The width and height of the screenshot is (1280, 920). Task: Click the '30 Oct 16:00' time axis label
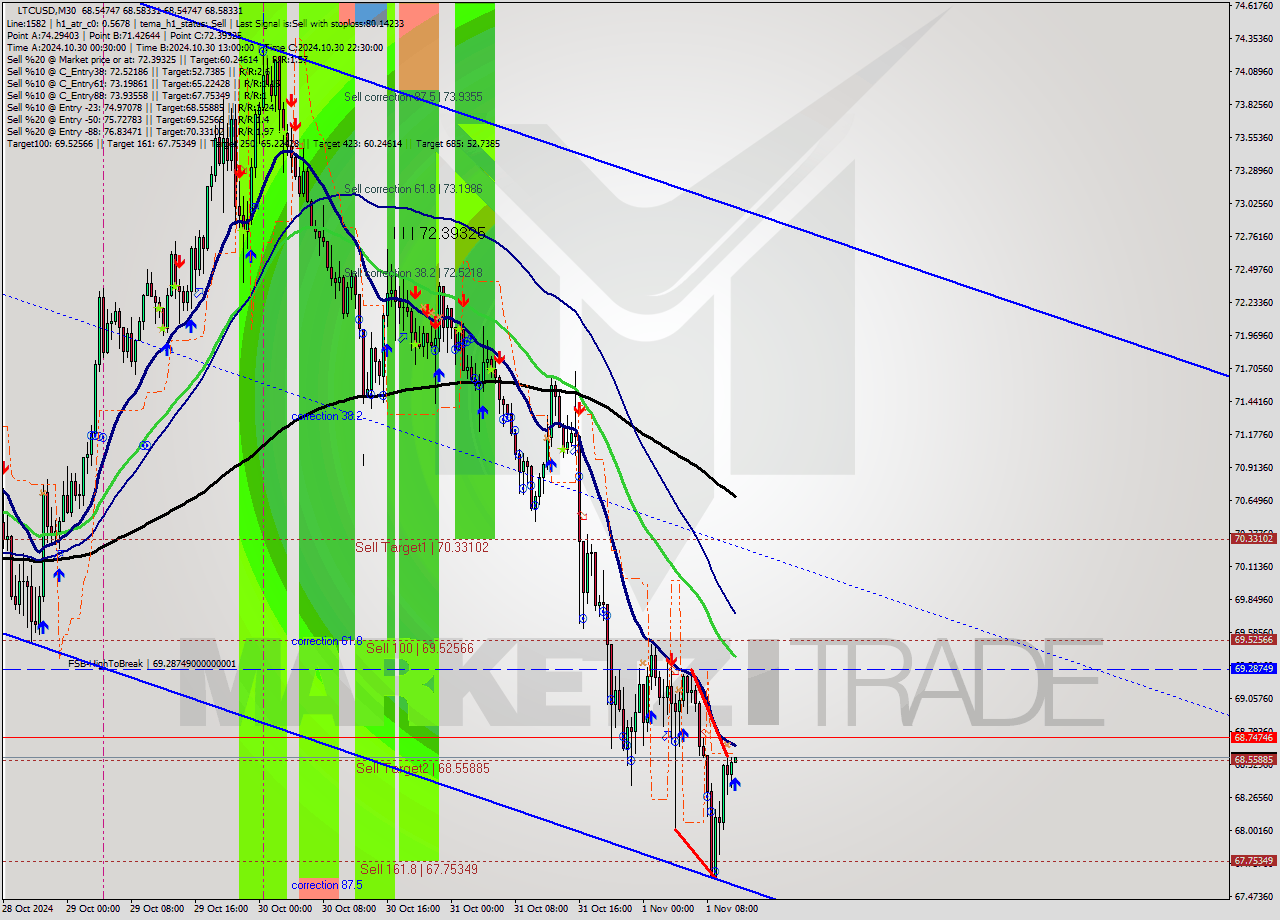(x=412, y=909)
